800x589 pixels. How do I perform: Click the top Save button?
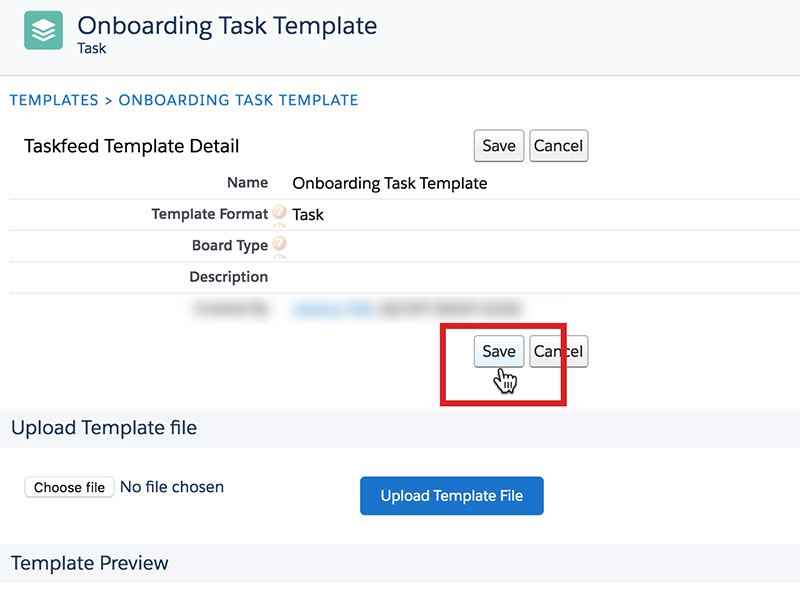(498, 146)
